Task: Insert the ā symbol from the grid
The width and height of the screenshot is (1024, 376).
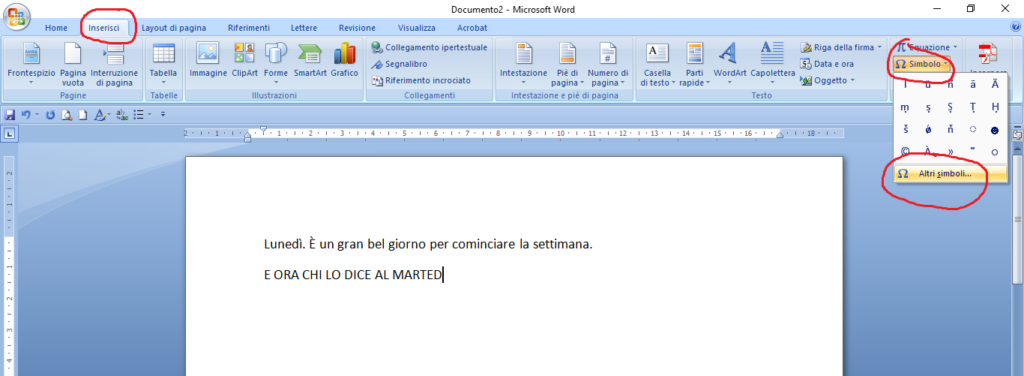Action: point(972,84)
